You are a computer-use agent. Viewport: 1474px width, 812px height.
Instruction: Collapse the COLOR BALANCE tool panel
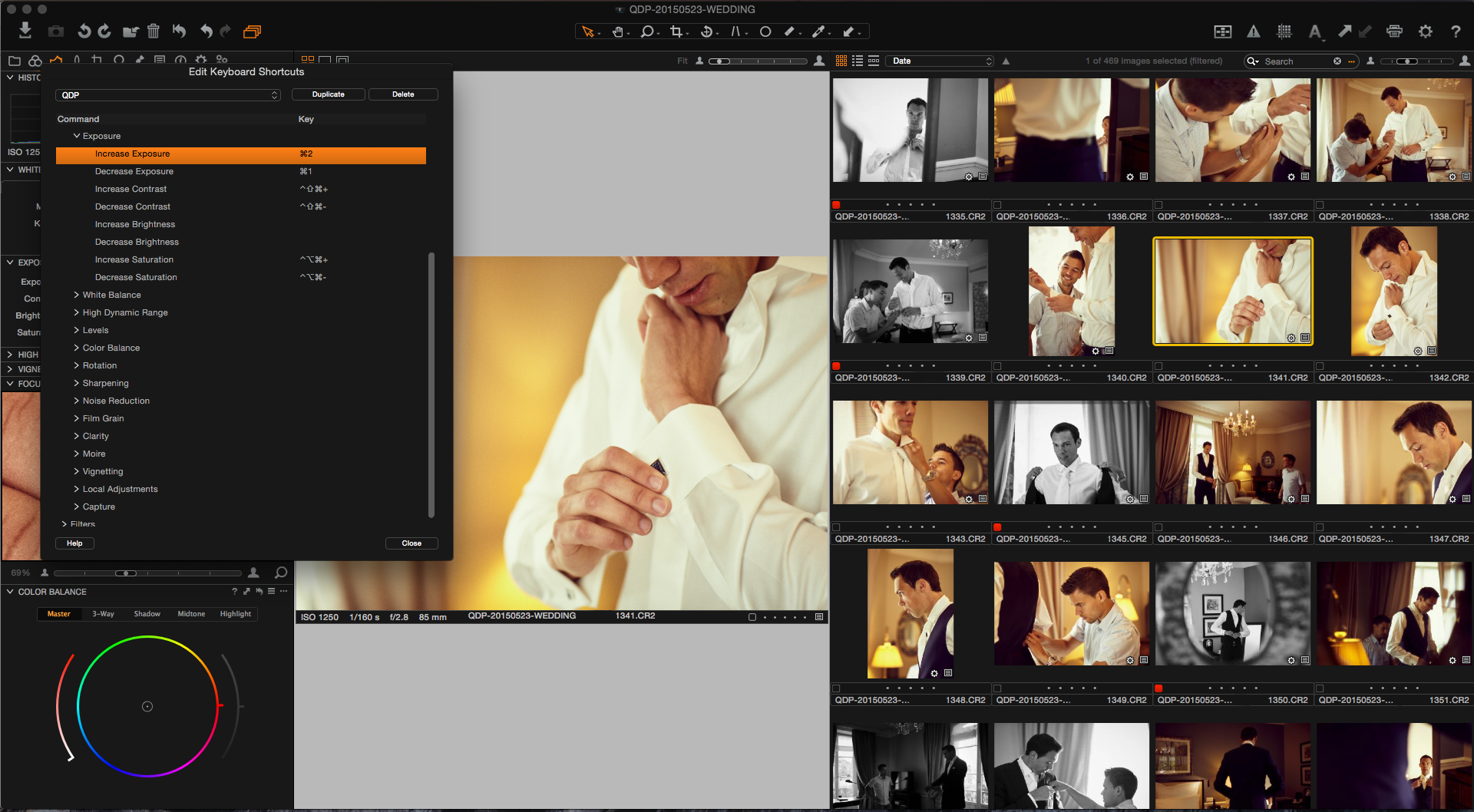tap(10, 592)
